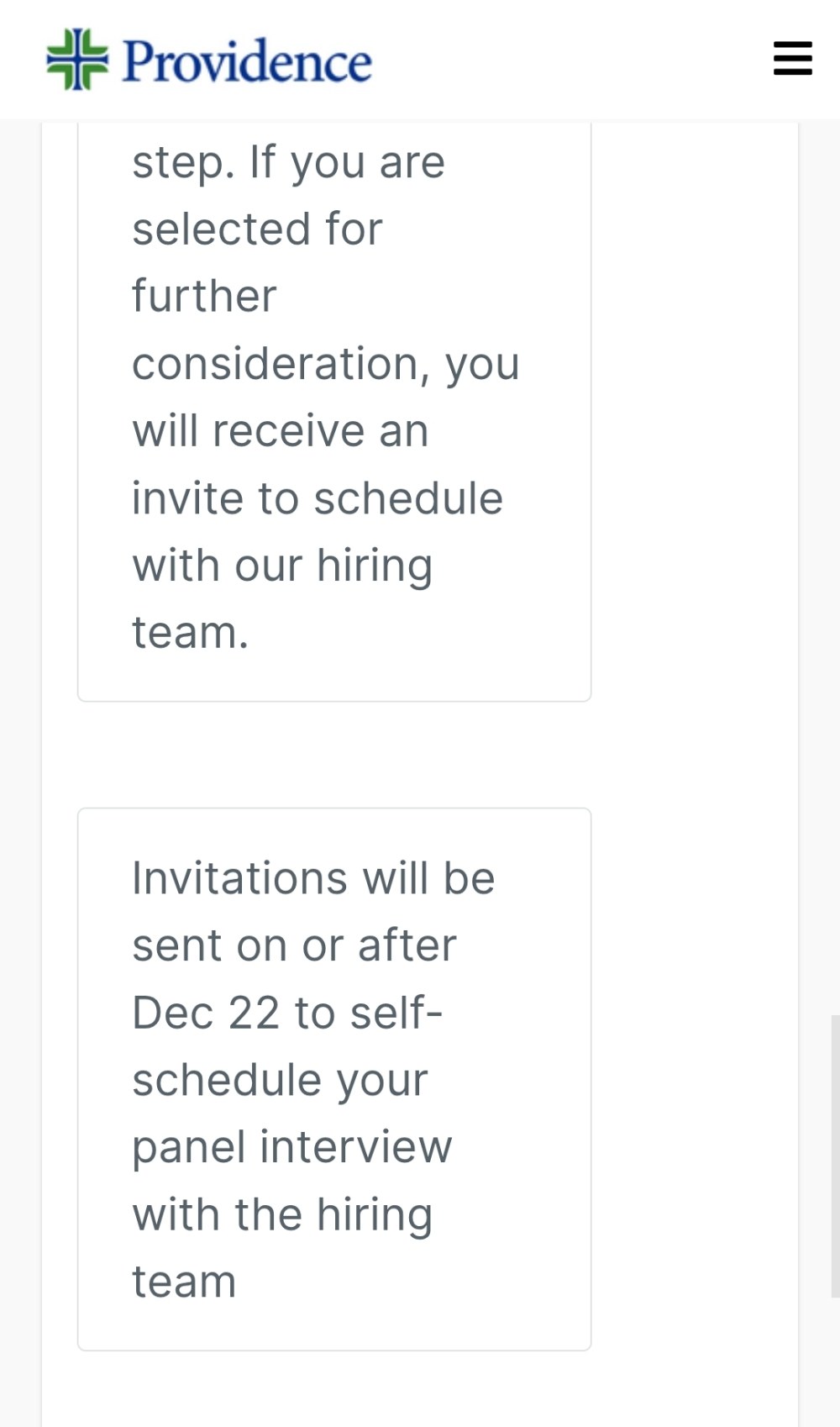Click the "selected for" text line
Viewport: 840px width, 1427px height.
click(257, 229)
